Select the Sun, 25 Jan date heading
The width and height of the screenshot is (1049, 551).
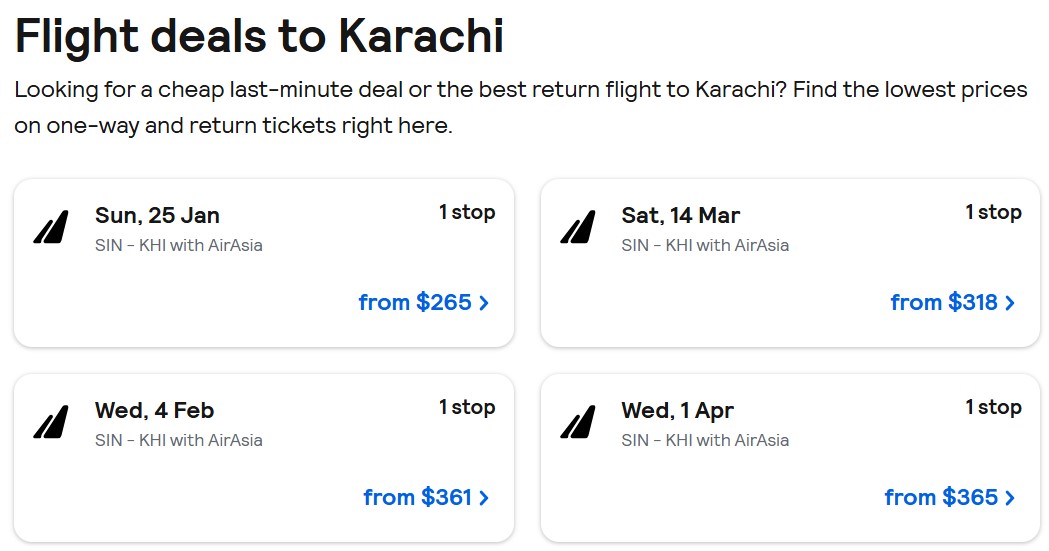157,215
